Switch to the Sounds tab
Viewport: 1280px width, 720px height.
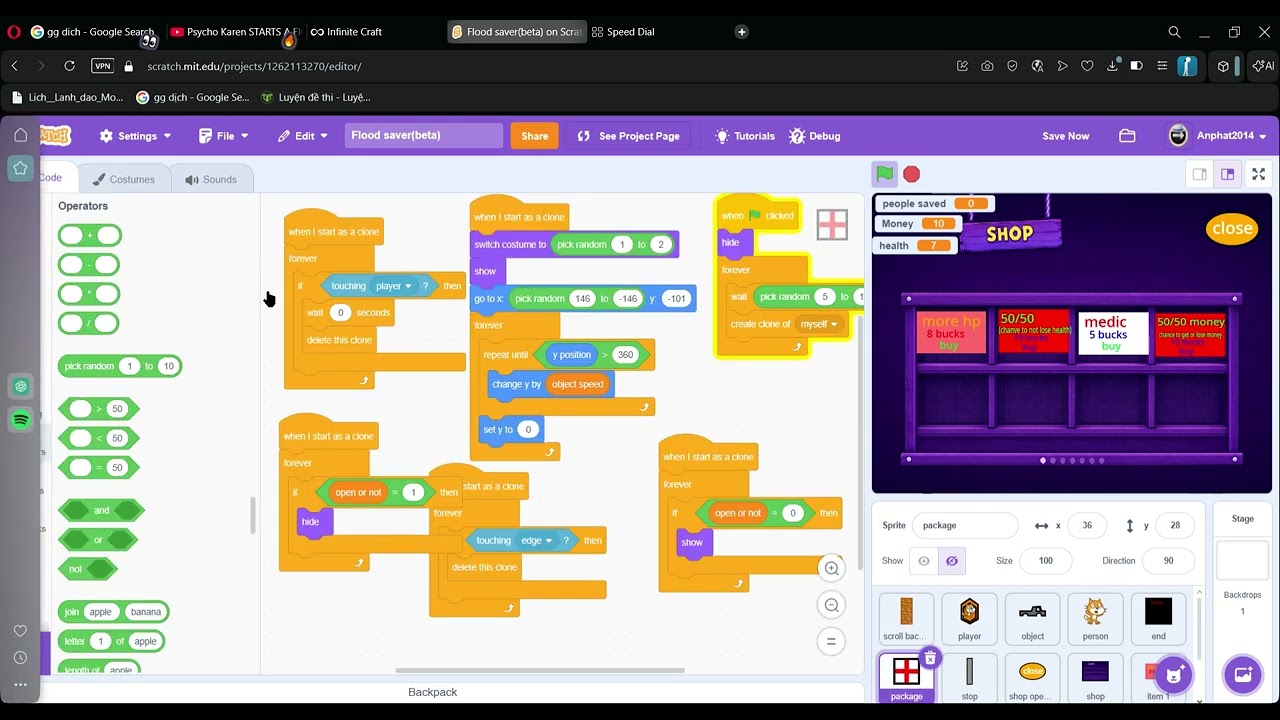(210, 179)
